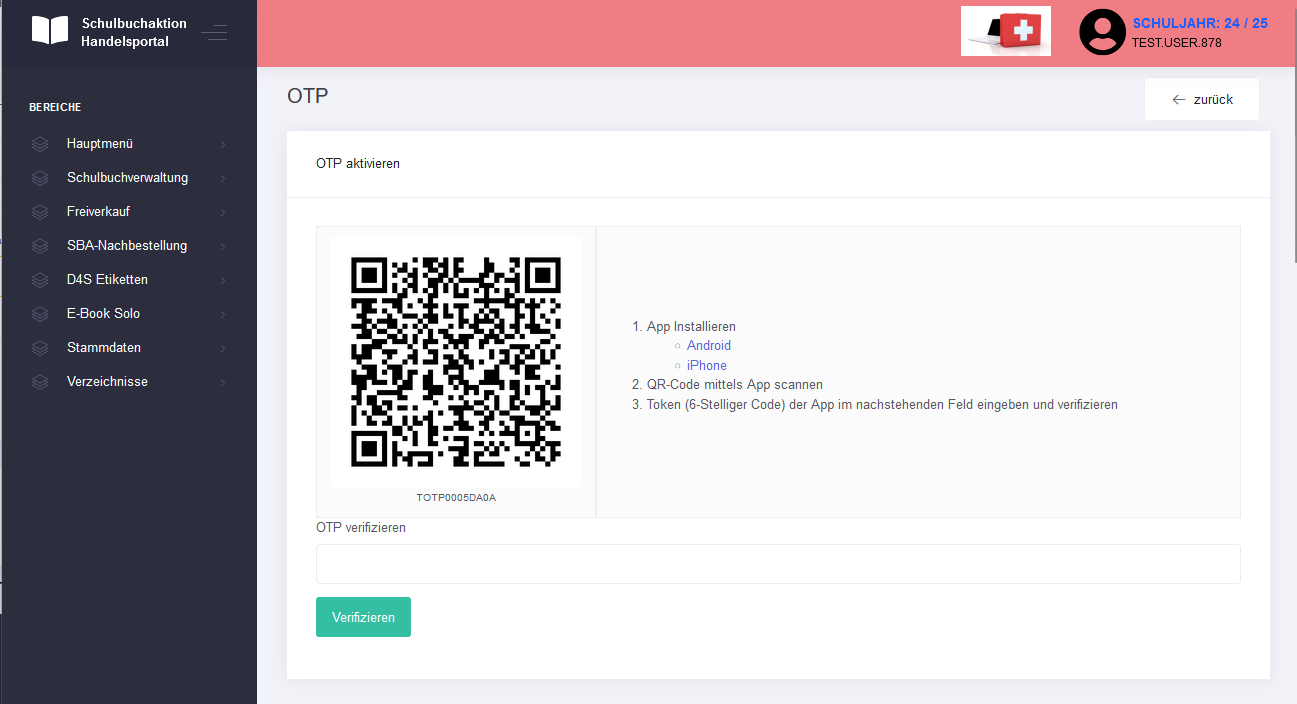Click the Verifizieren button
1297x704 pixels.
pyautogui.click(x=363, y=617)
